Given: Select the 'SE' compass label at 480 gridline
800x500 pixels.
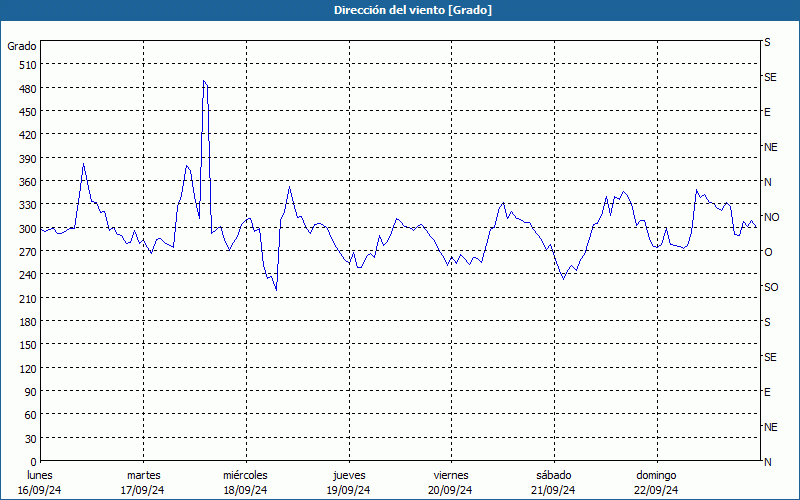Looking at the screenshot, I should [x=770, y=77].
